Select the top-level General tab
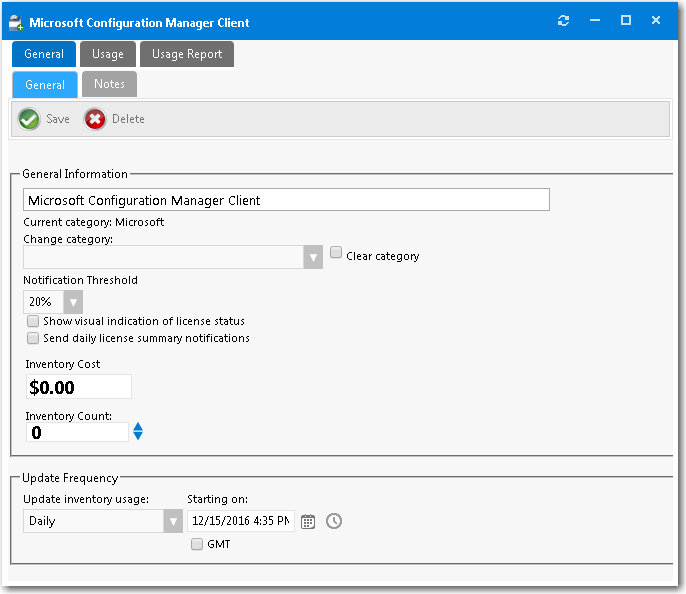Viewport: 686px width, 594px height. click(44, 54)
